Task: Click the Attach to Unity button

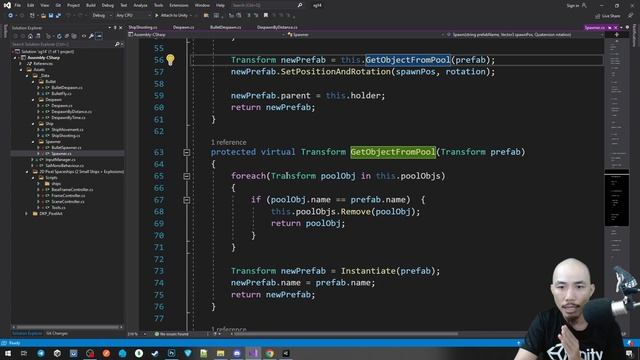Action: pyautogui.click(x=171, y=16)
